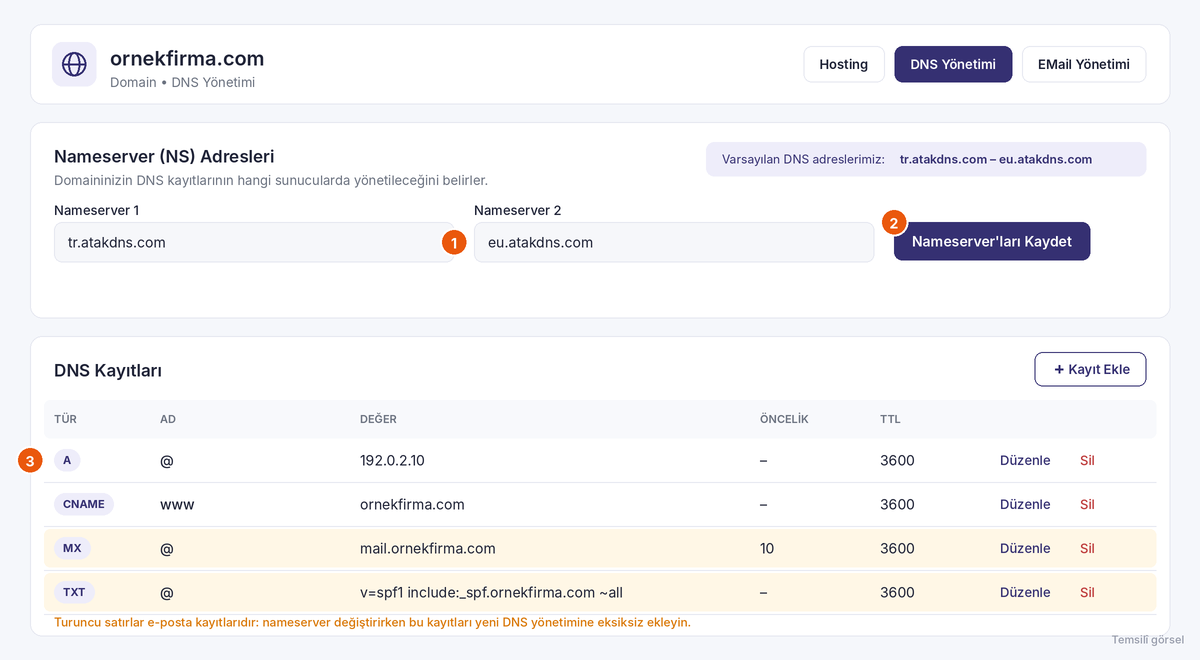Select the SPF value v=spf1 include:_spf.ornekfirma.com ~all

tap(491, 592)
